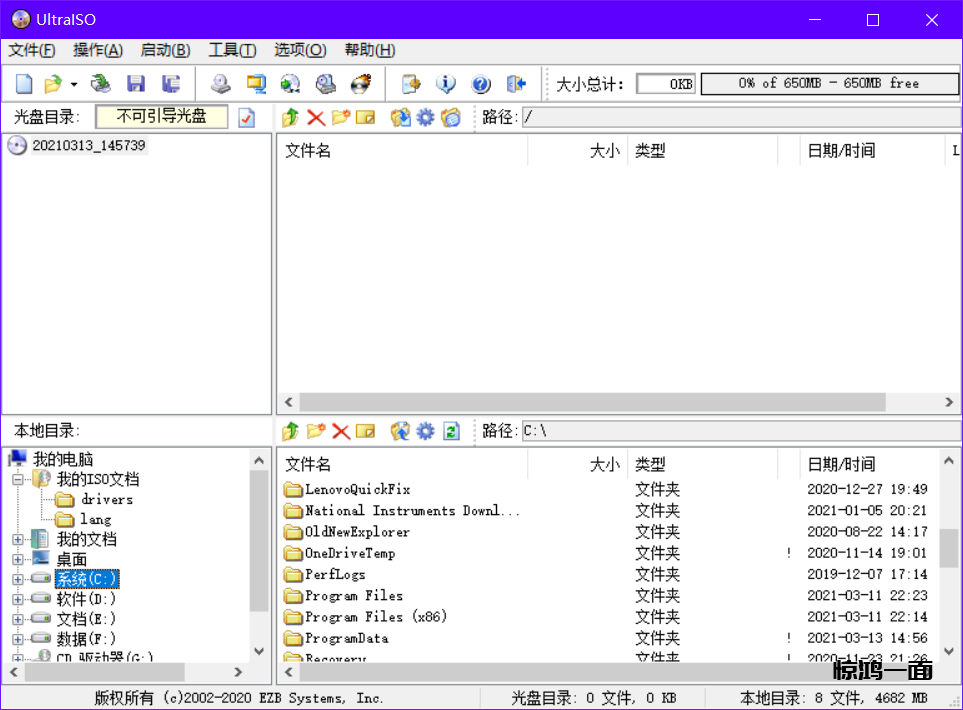963x710 pixels.
Task: Expand the 软件(D:) drive node
Action: [x=18, y=599]
